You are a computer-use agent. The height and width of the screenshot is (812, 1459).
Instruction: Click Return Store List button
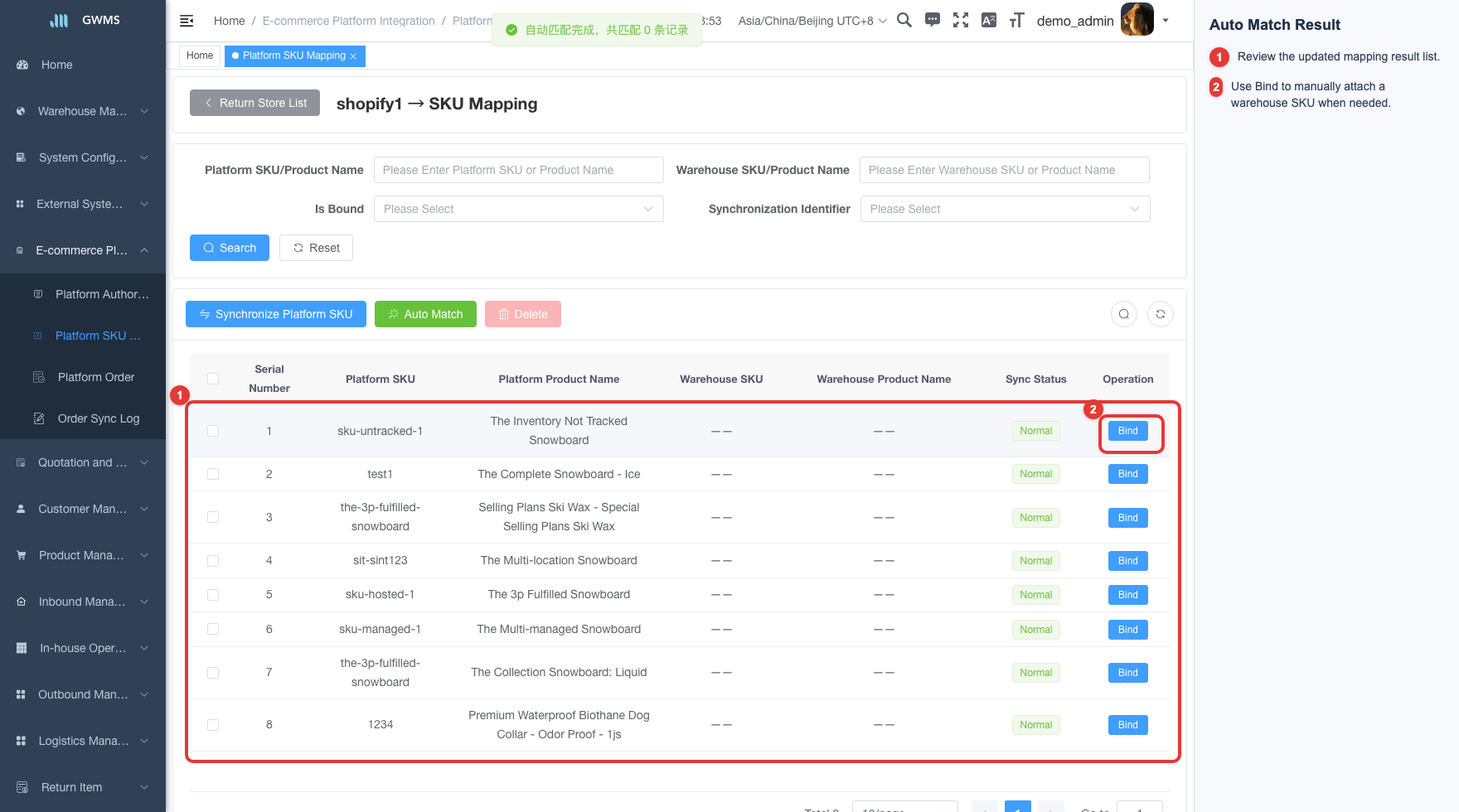click(254, 103)
